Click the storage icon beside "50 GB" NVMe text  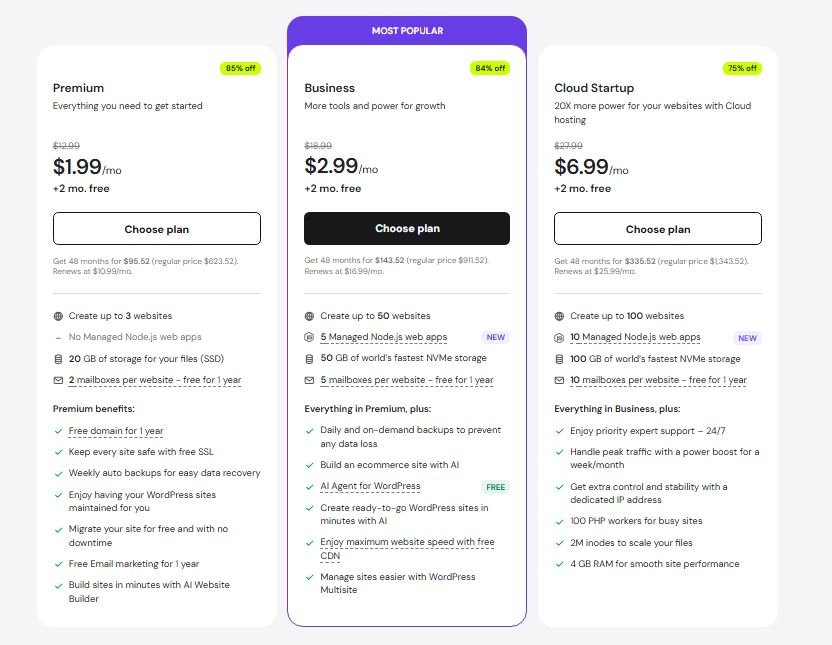pos(309,358)
